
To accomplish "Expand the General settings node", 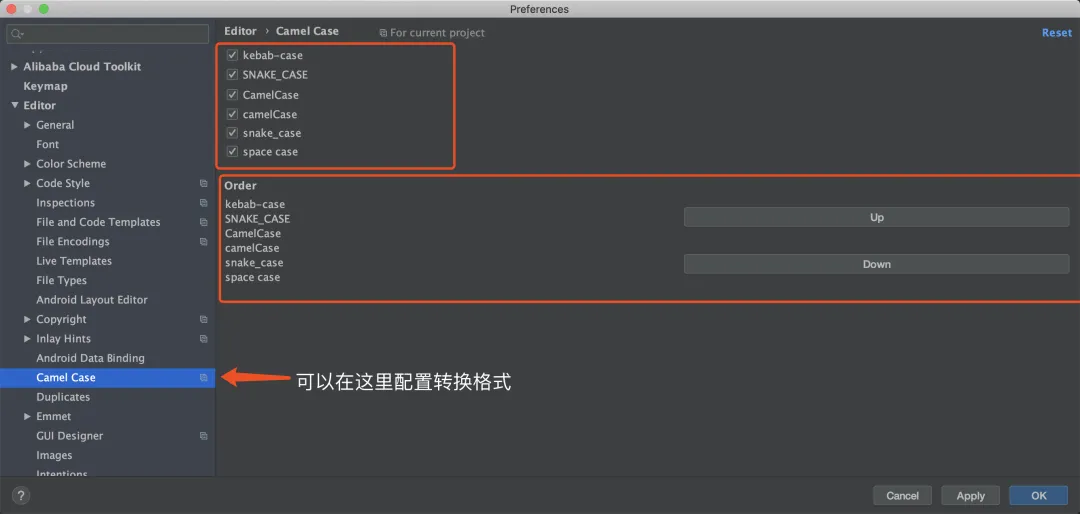I will [x=28, y=125].
